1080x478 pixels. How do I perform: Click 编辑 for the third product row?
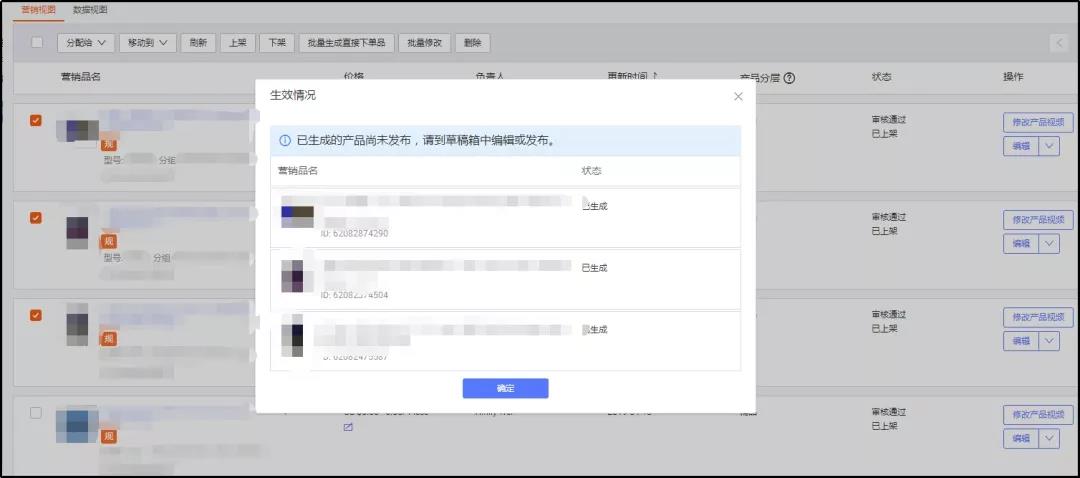(x=1021, y=340)
